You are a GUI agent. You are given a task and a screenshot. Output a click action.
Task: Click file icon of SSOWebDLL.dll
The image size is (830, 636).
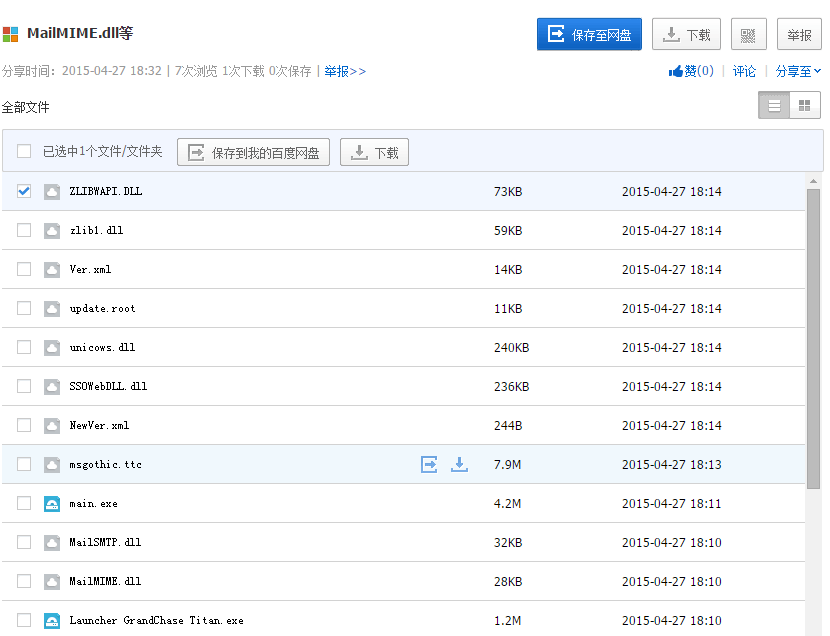click(52, 387)
